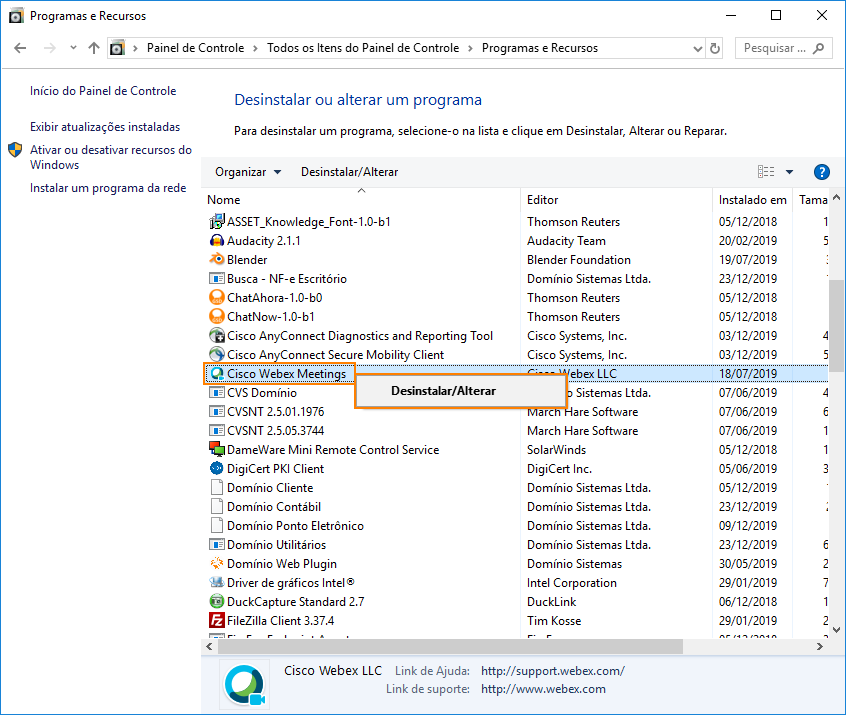Viewport: 846px width, 715px height.
Task: Click the Blender program icon
Action: coord(216,260)
